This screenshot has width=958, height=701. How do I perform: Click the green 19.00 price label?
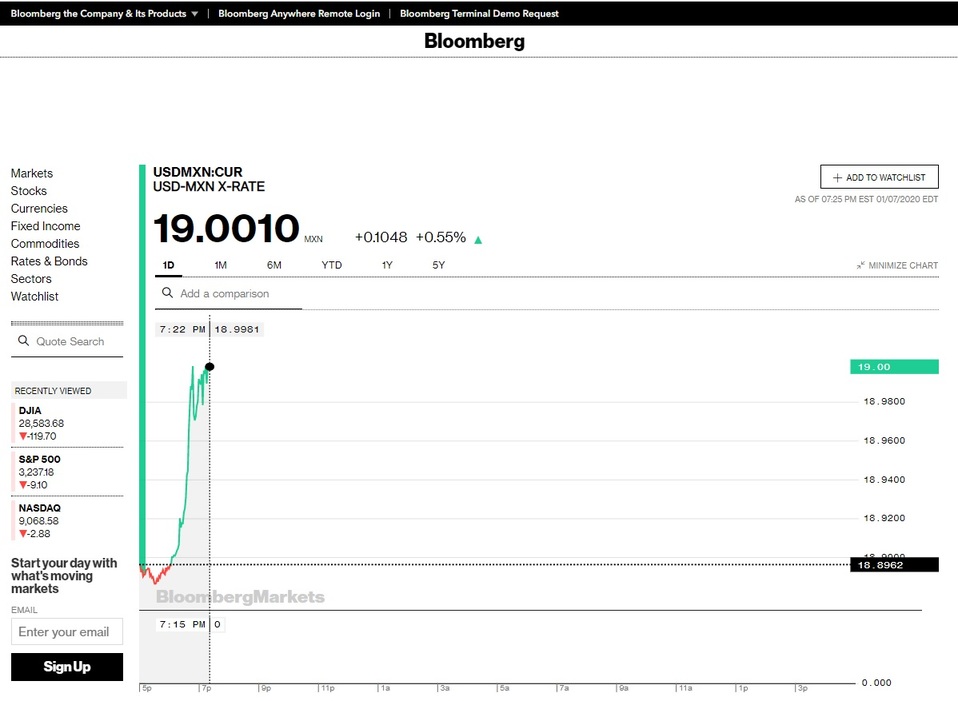point(894,367)
